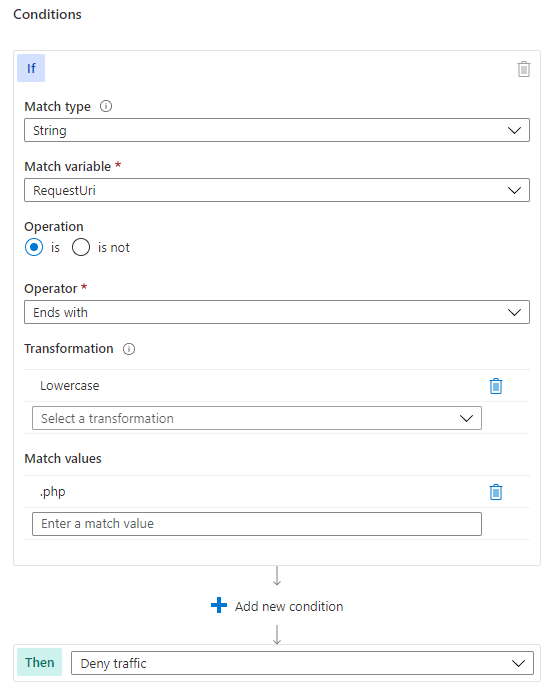Click Add new condition link

tap(289, 606)
